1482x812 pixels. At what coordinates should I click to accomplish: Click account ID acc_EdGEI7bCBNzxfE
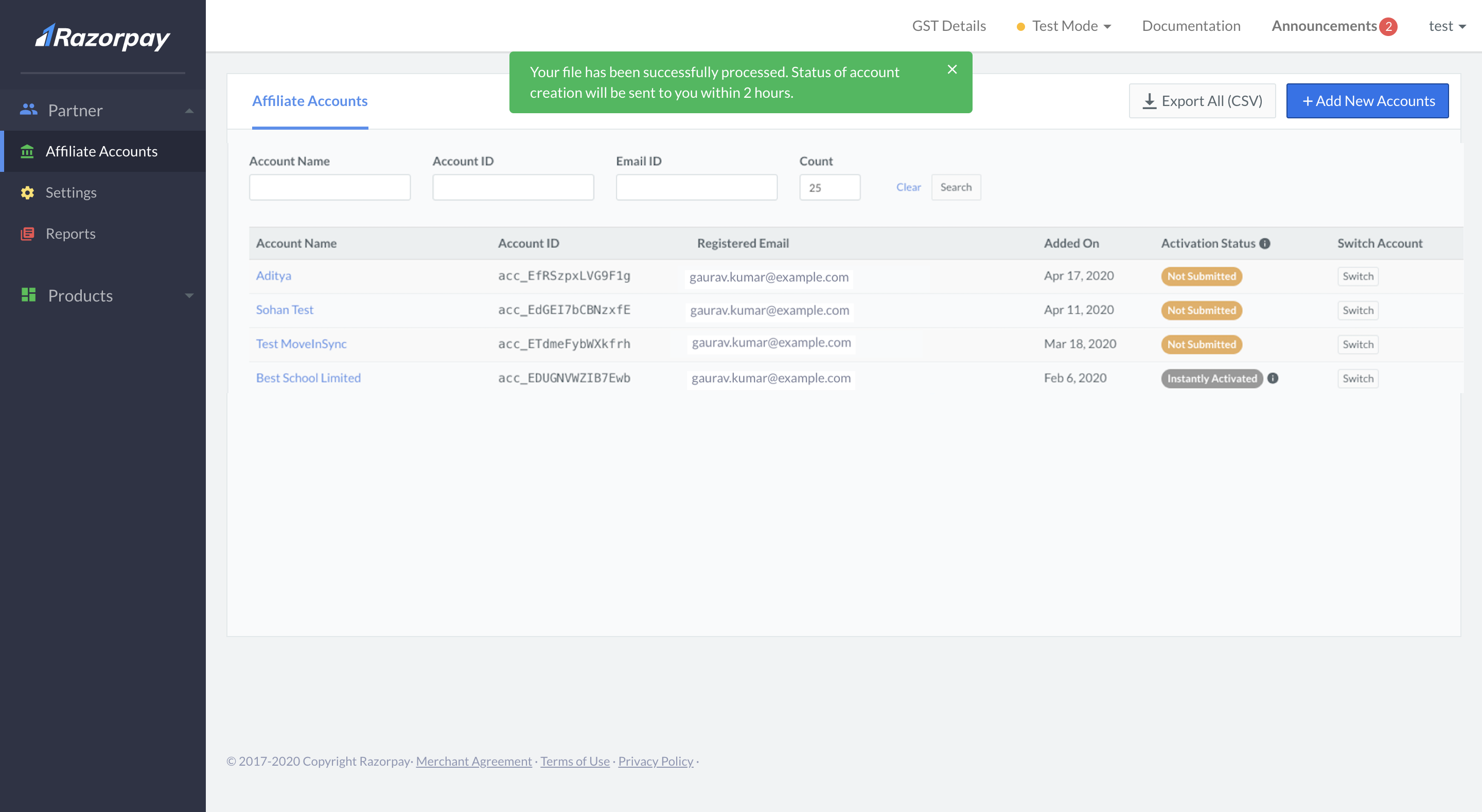[x=564, y=310]
